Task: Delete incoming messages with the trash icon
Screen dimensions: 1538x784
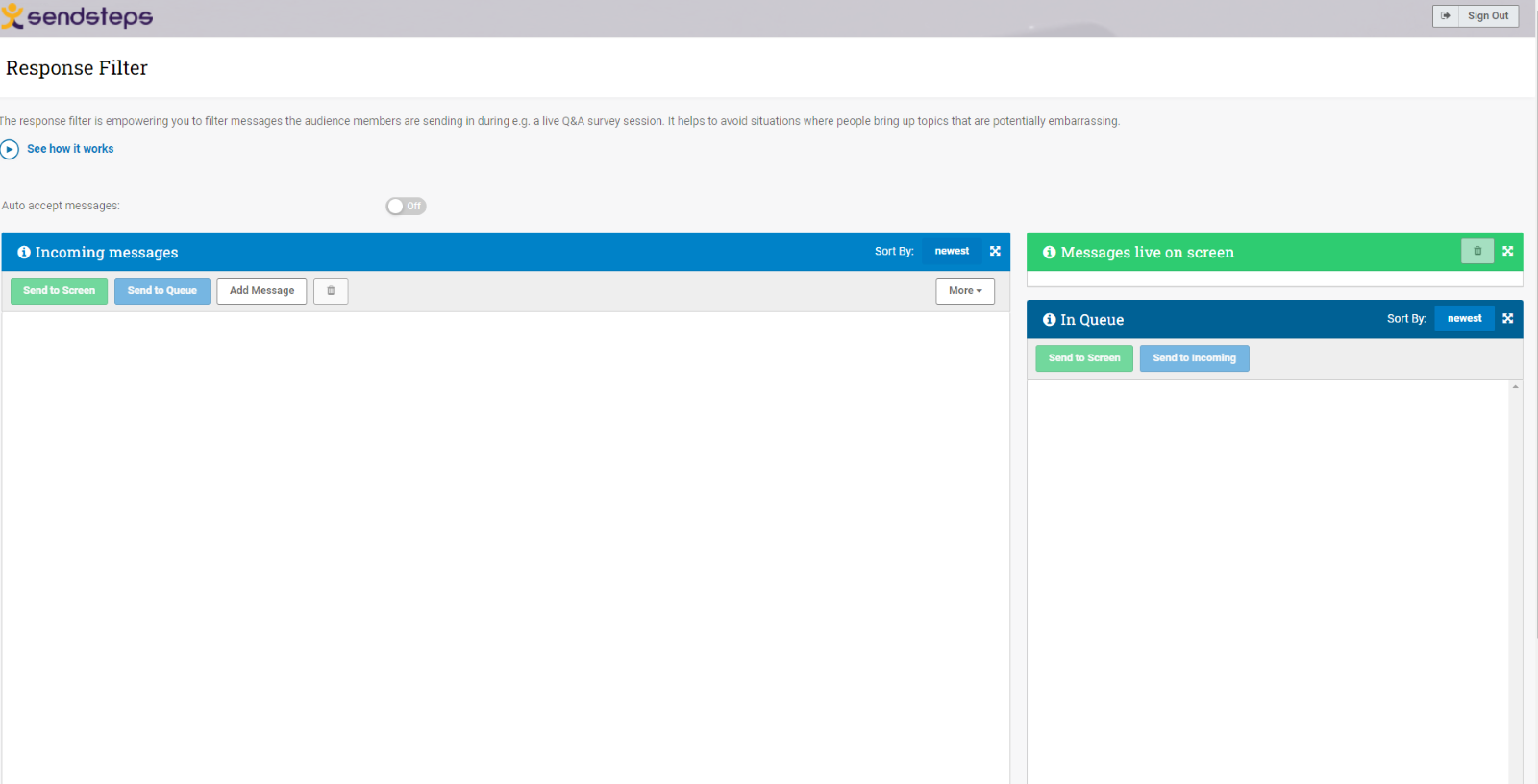Action: click(331, 291)
